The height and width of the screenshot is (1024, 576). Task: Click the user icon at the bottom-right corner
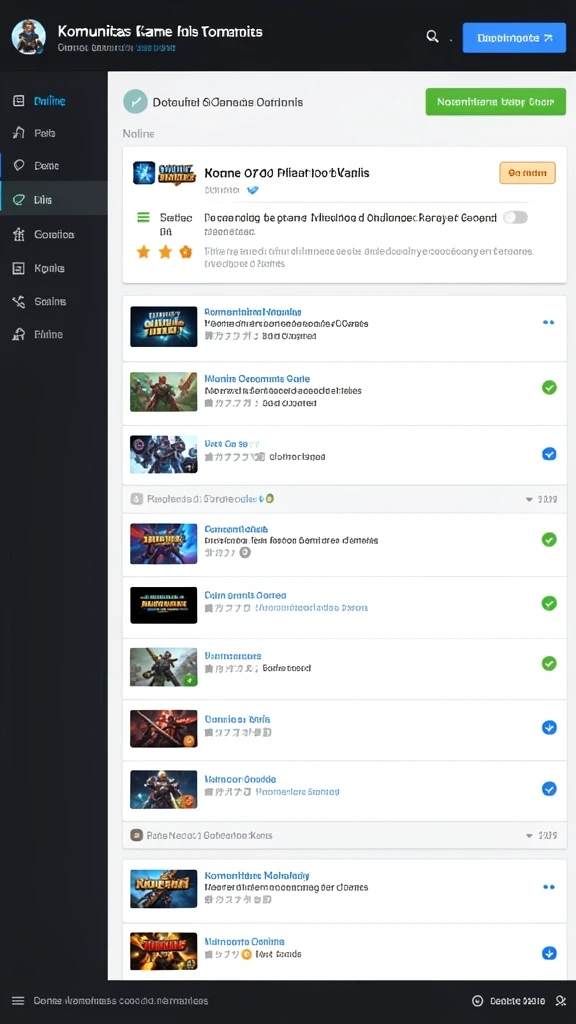coord(560,1001)
